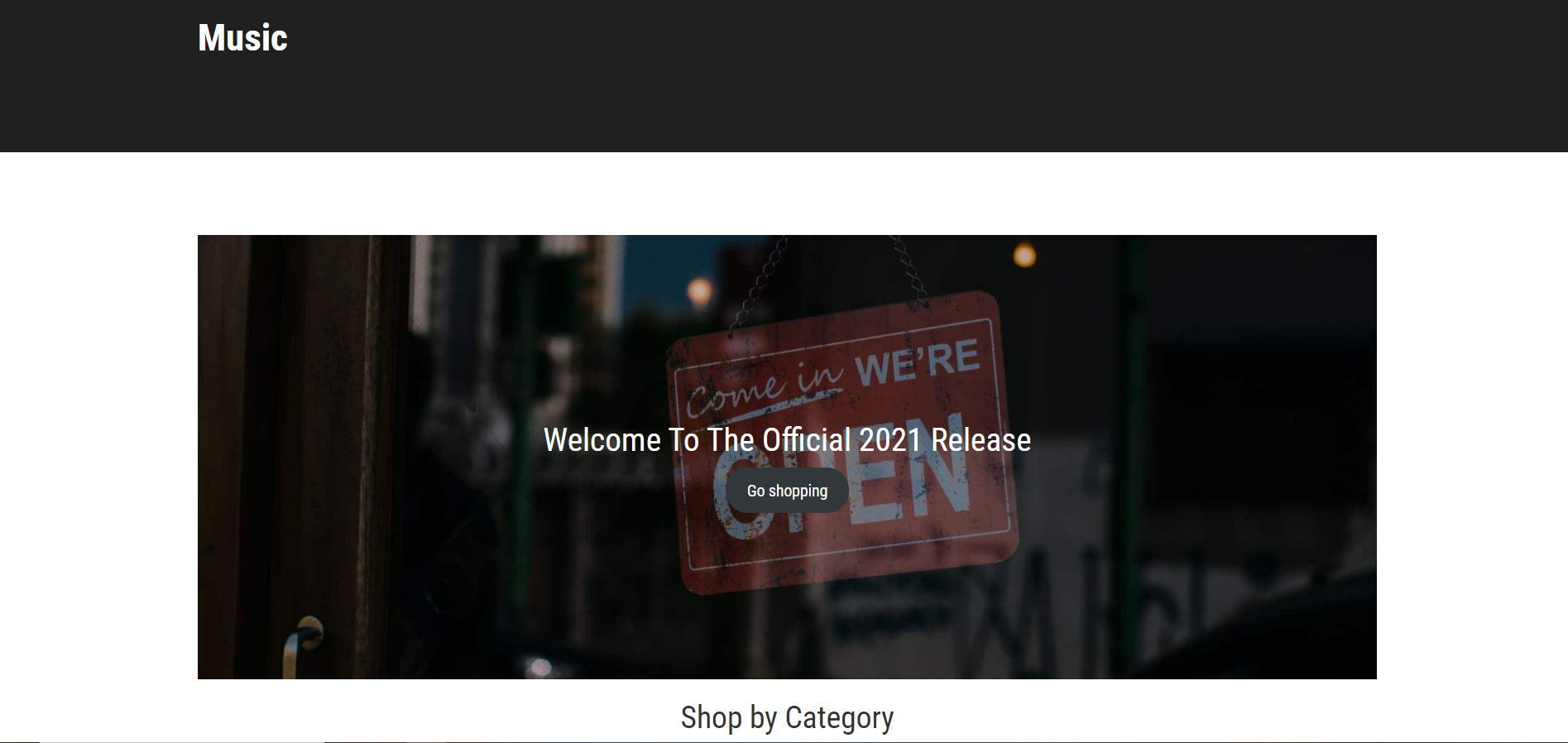Viewport: 1568px width, 743px height.
Task: Return home via the Music title
Action: 242,38
